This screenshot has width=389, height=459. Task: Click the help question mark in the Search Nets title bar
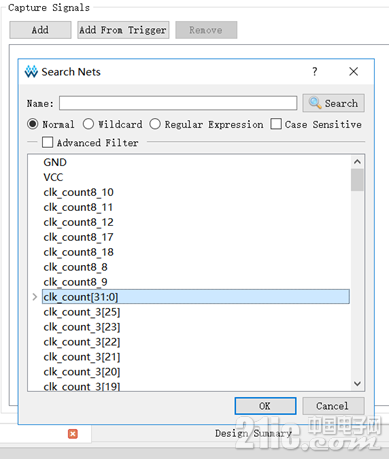[x=315, y=71]
